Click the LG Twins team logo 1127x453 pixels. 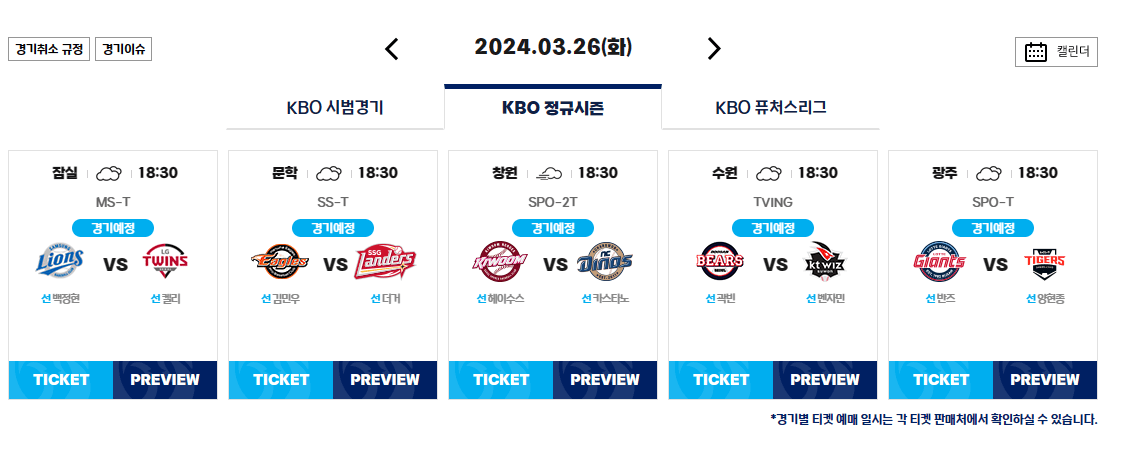tap(165, 264)
